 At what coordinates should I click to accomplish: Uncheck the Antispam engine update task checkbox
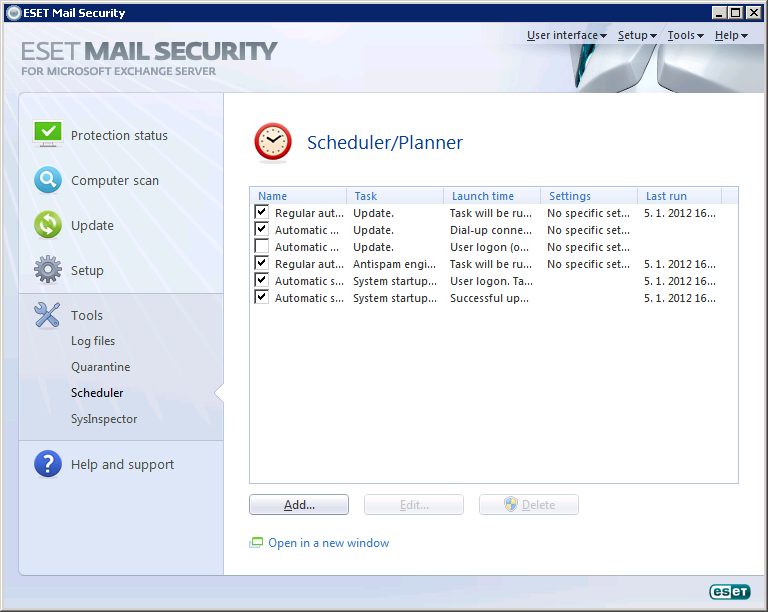pyautogui.click(x=262, y=263)
